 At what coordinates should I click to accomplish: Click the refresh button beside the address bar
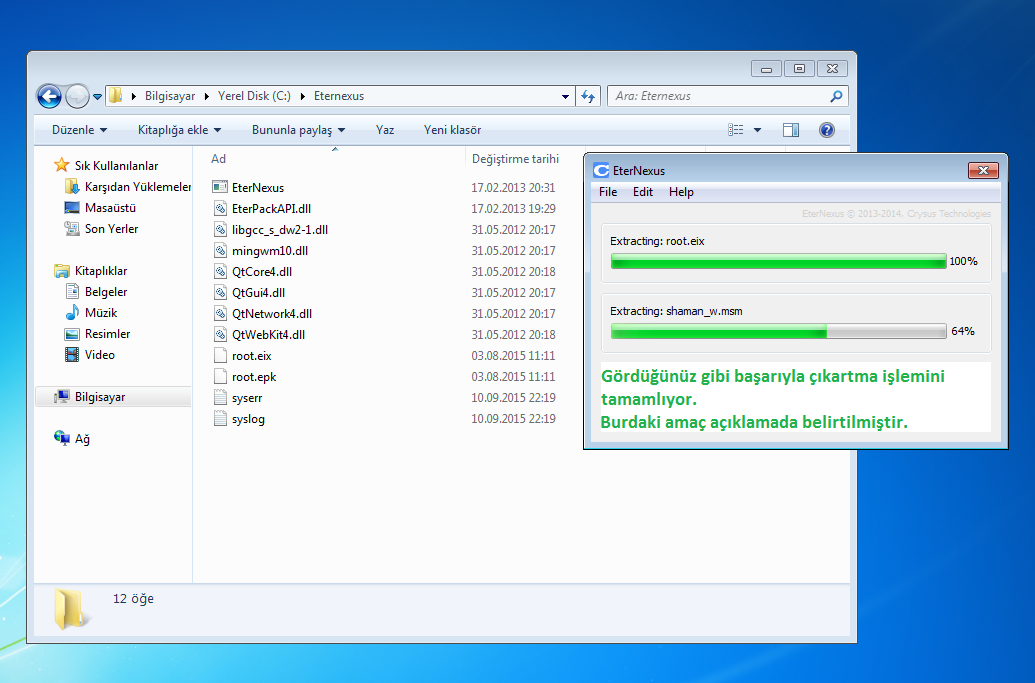tap(587, 96)
